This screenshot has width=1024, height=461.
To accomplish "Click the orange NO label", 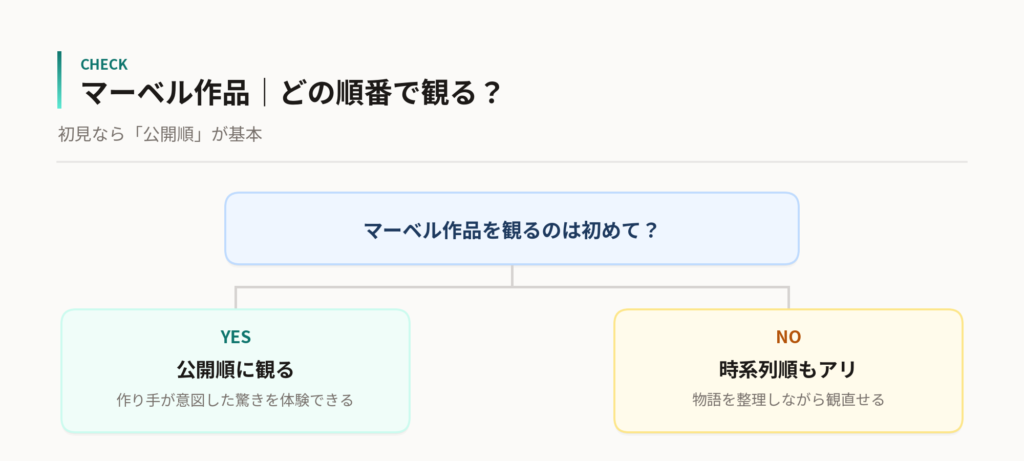I will coord(788,337).
